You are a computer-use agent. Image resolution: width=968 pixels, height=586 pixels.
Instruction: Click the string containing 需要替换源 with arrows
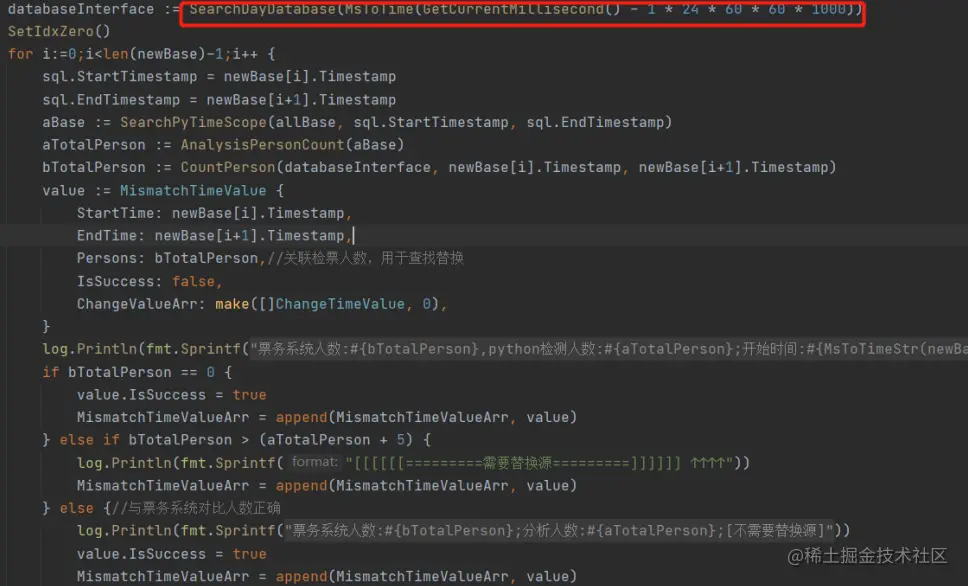pos(539,463)
